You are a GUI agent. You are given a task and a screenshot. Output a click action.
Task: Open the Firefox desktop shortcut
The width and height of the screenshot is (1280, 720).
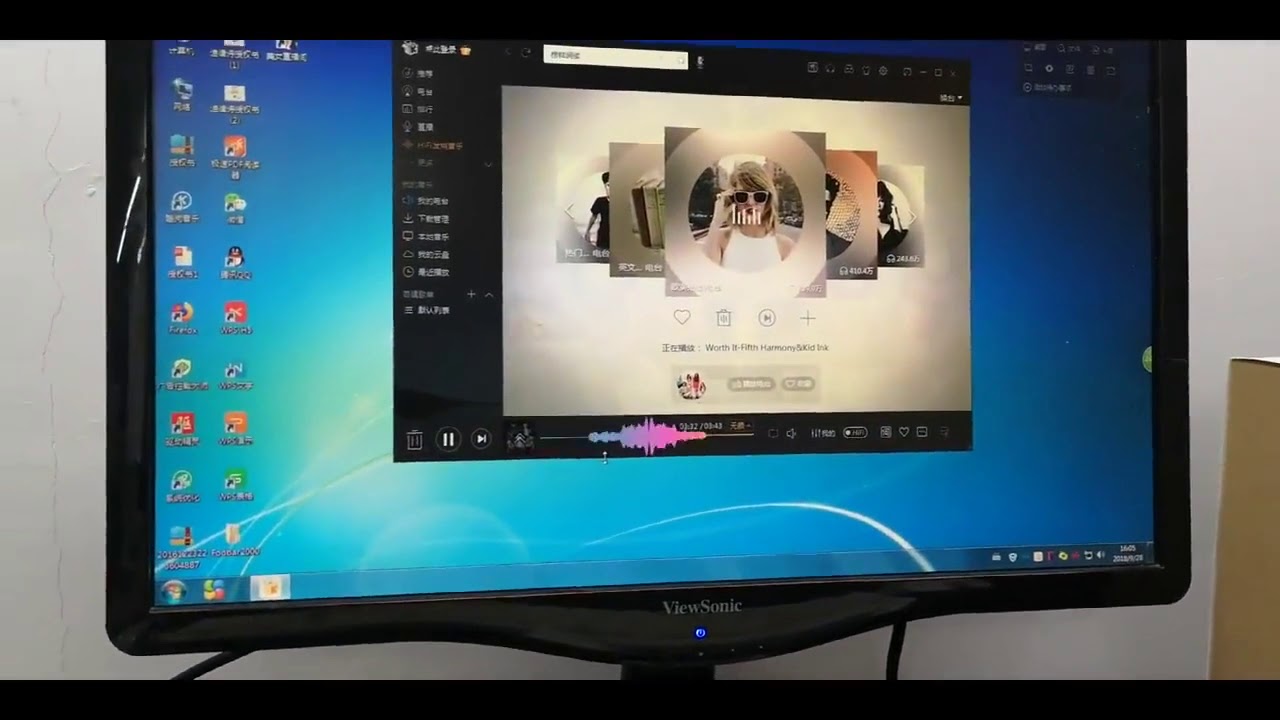point(182,318)
